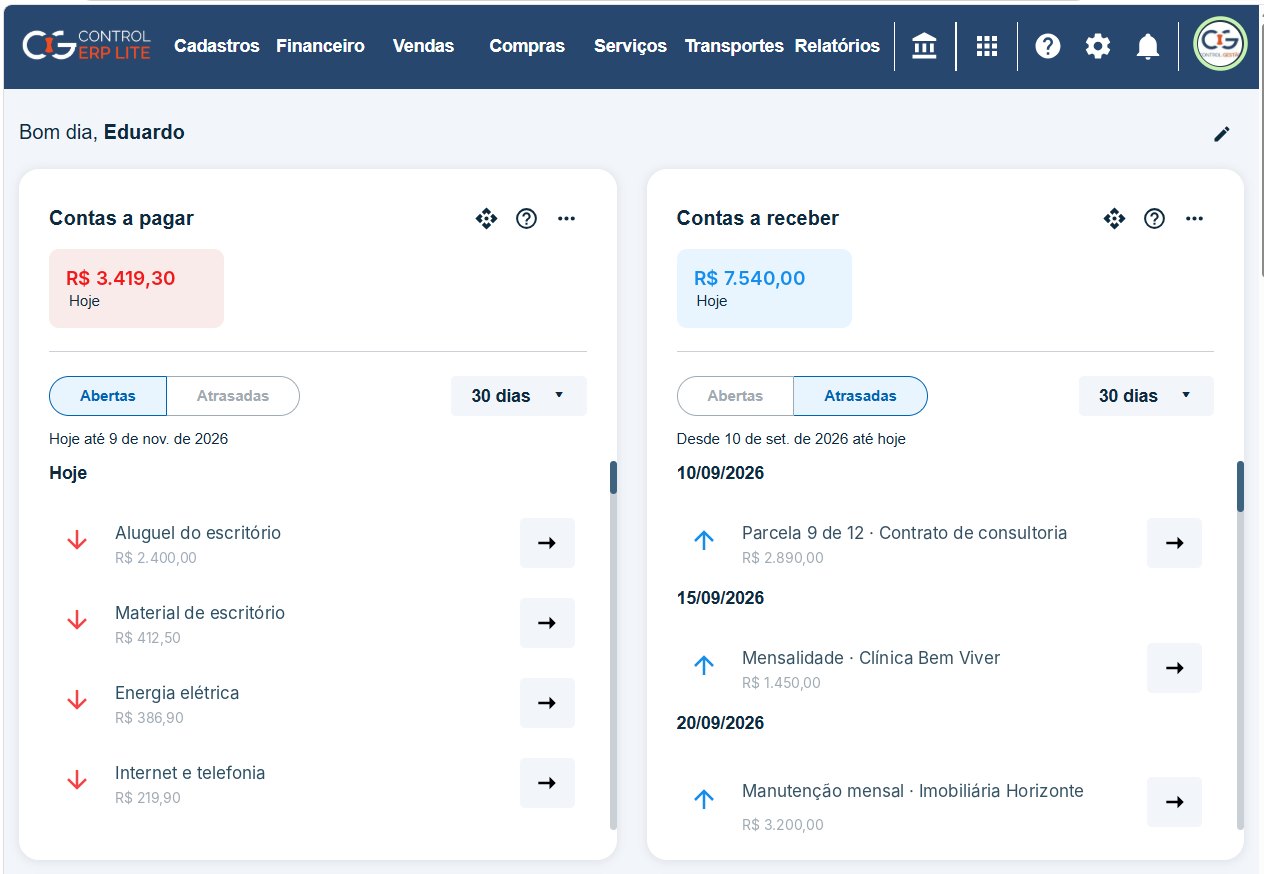Open help icon on Contas a receber card
Viewport: 1264px width, 874px height.
(x=1154, y=218)
